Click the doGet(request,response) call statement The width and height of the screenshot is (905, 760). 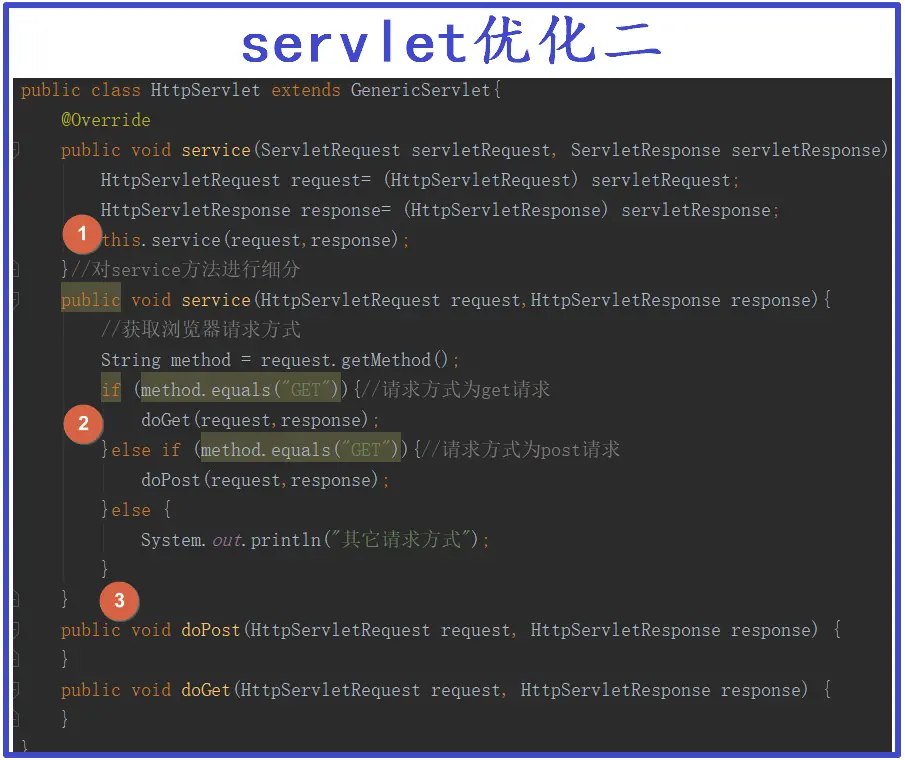(260, 420)
